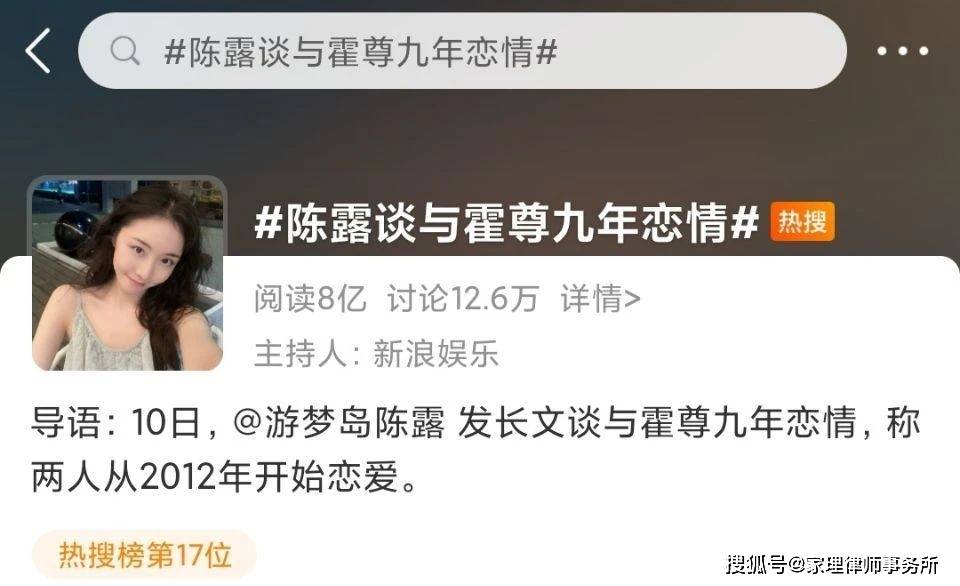The image size is (960, 586).
Task: Open the topic cover photo thumbnail
Action: (127, 274)
